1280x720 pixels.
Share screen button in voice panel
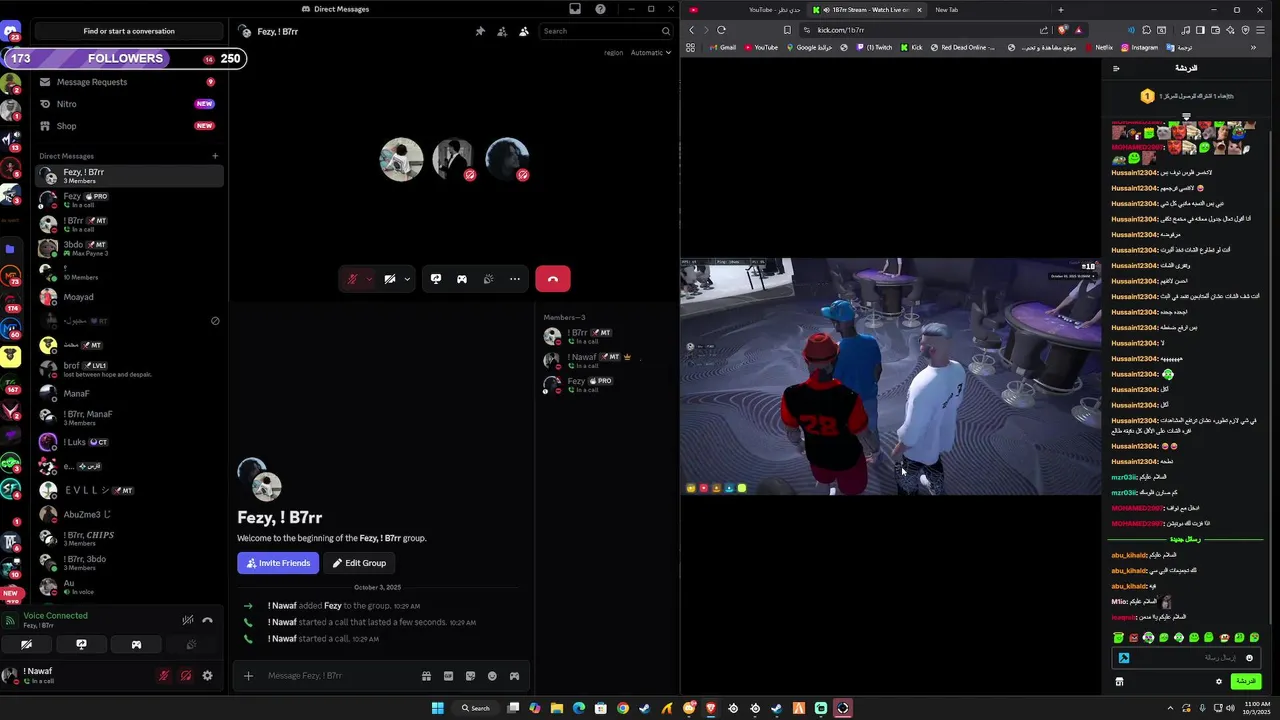(82, 645)
